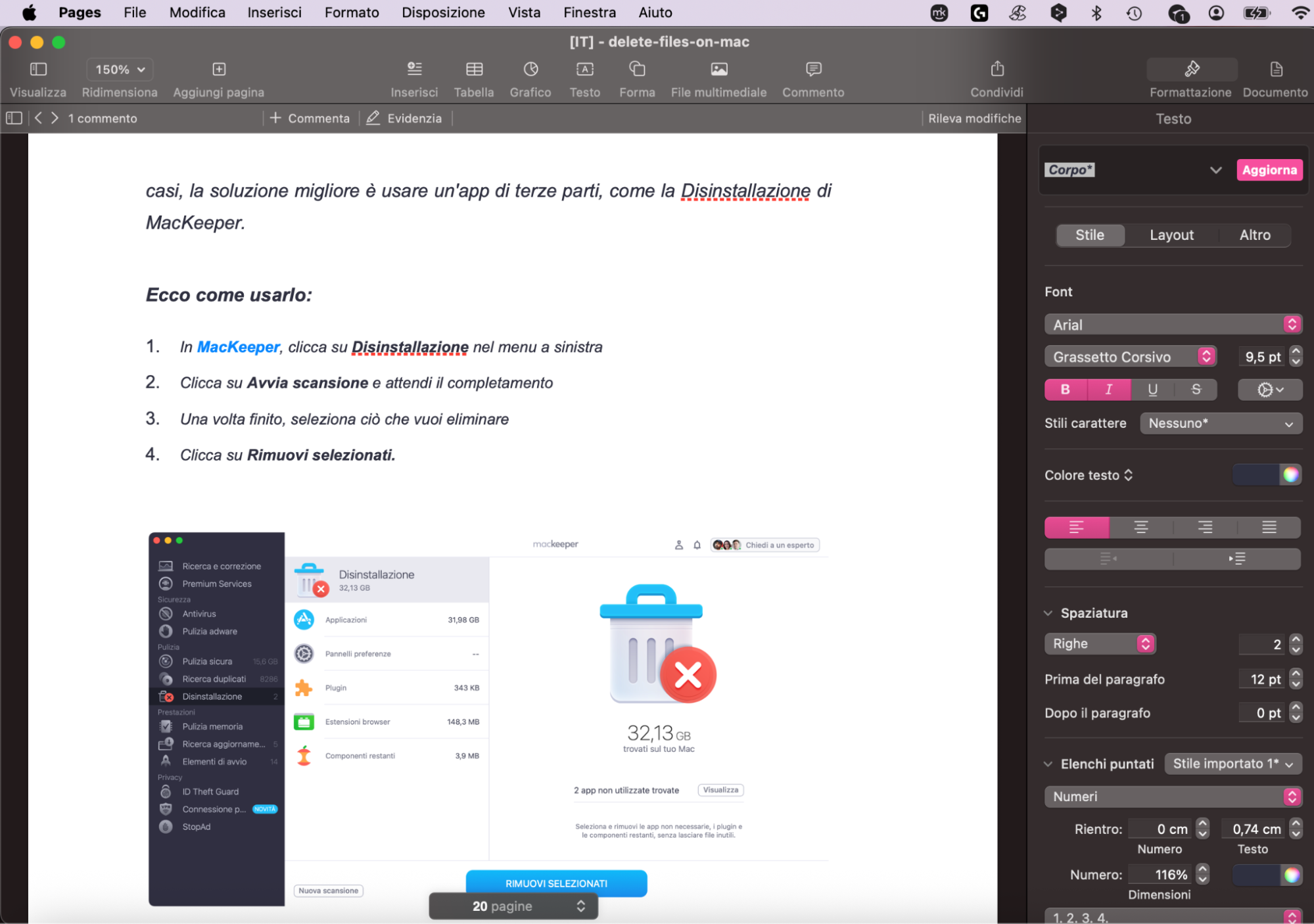Screen dimensions: 1314x924
Task: Insert a table with Tabella icon
Action: [x=474, y=69]
